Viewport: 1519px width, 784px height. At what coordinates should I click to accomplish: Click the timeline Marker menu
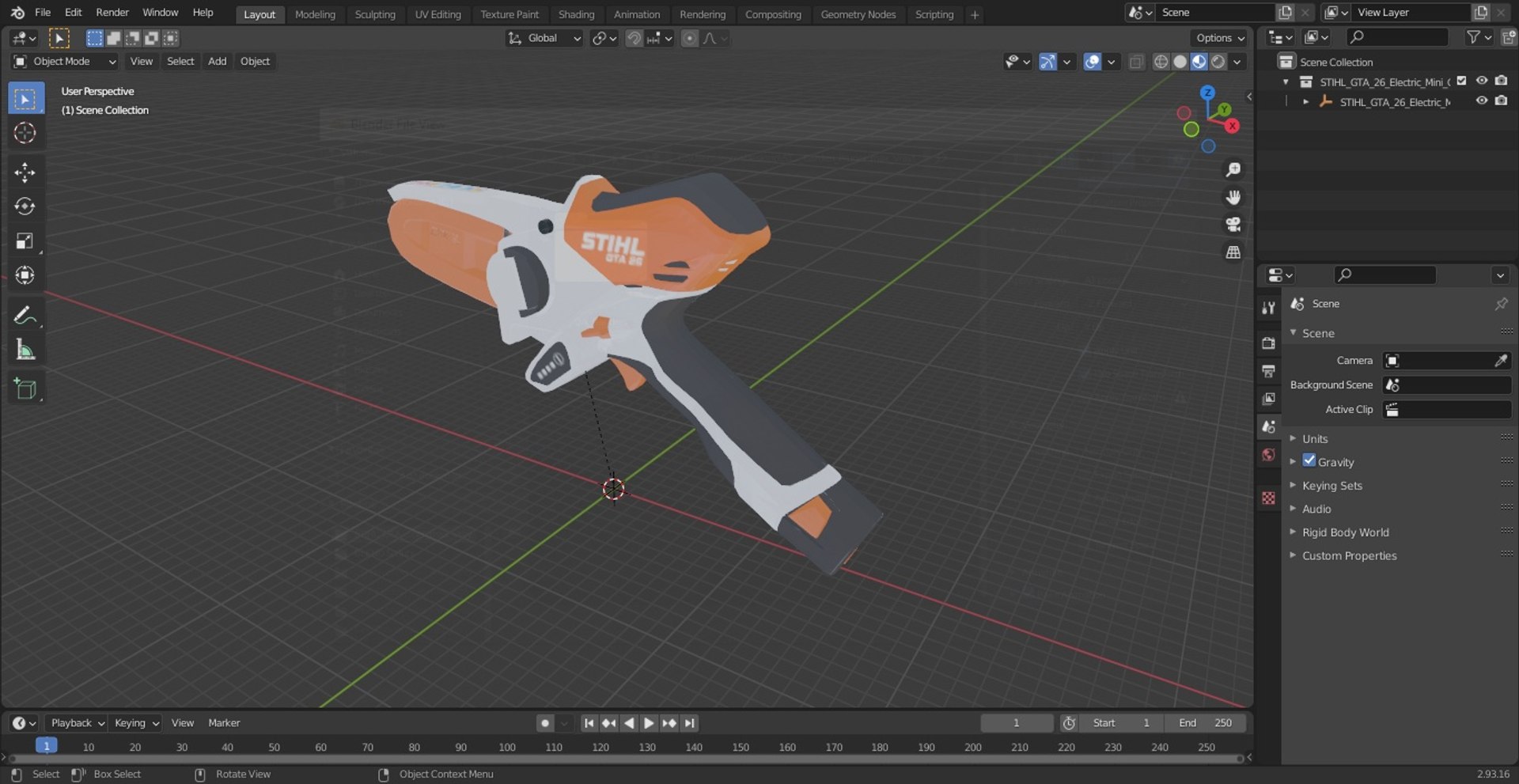click(x=224, y=723)
